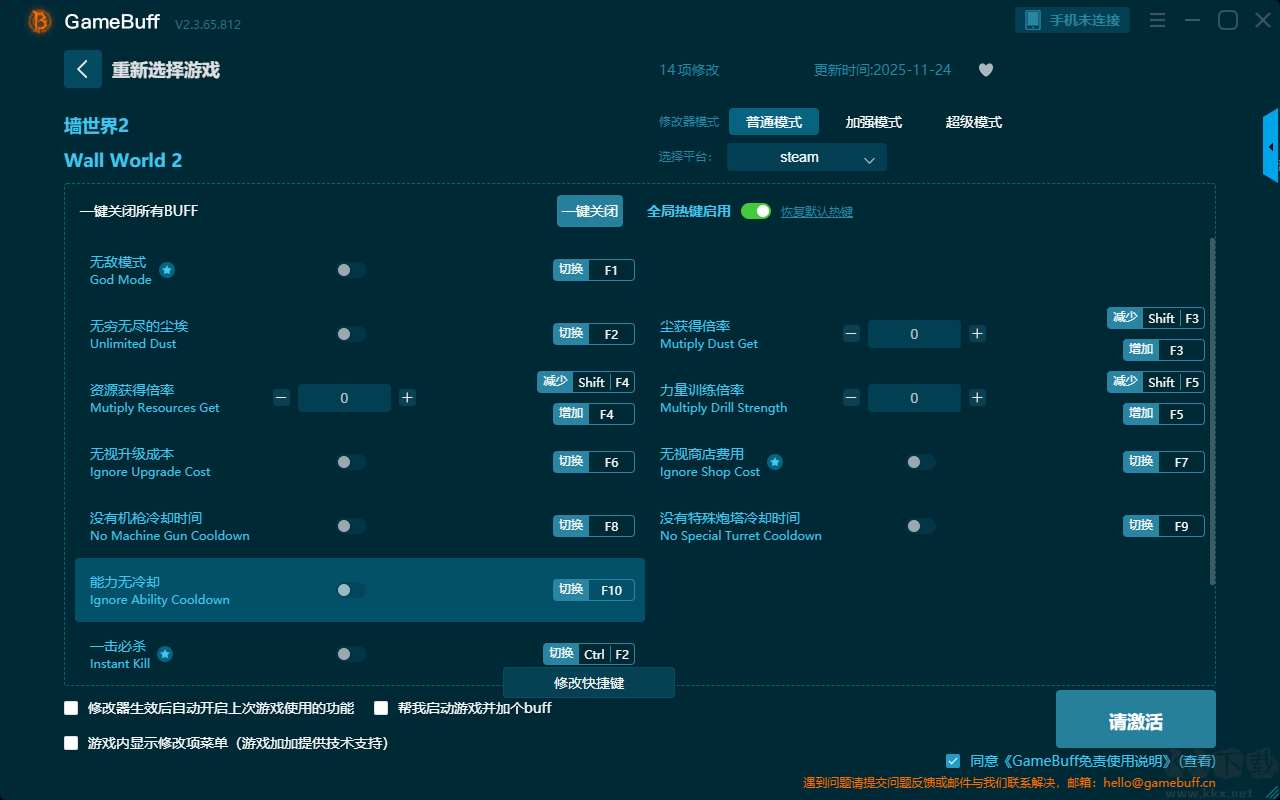Click the F8 machine gun hotkey button
Image resolution: width=1280 pixels, height=800 pixels.
tap(594, 526)
